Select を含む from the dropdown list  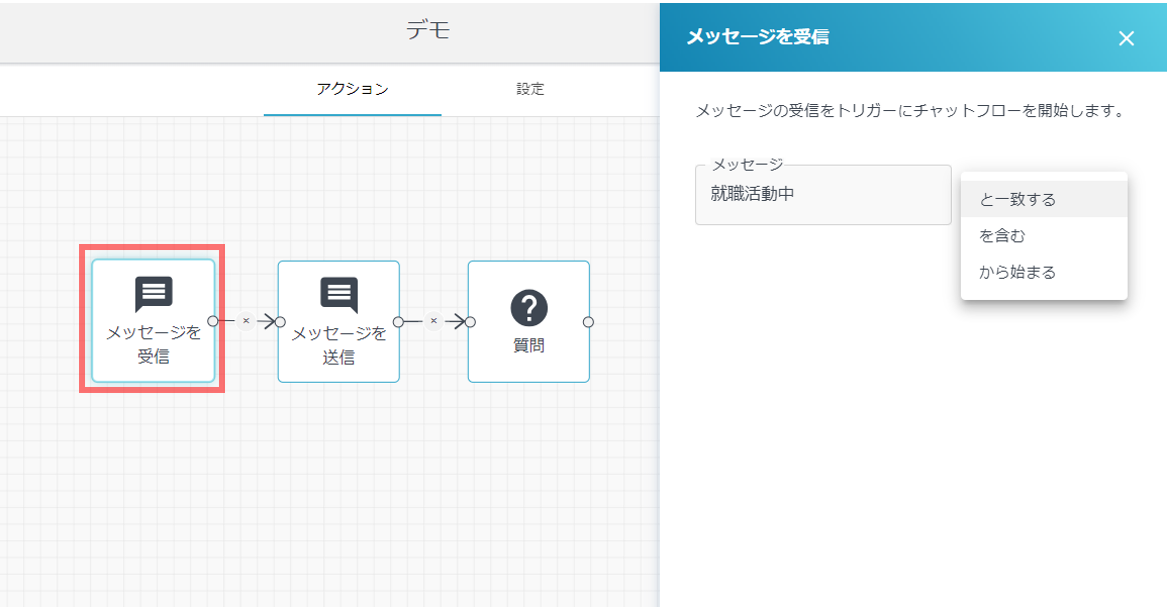point(1002,236)
